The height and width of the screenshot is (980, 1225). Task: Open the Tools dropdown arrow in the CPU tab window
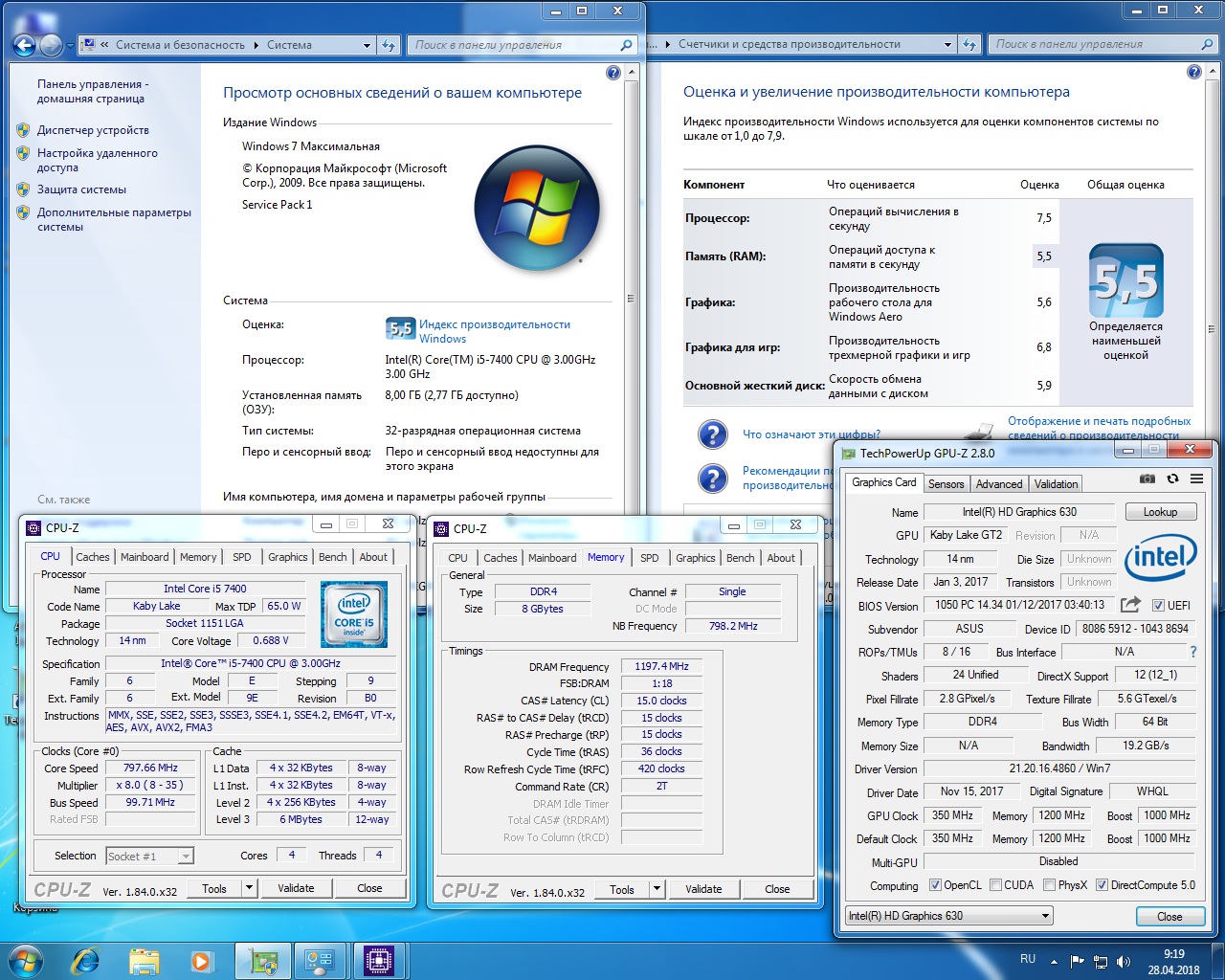point(249,888)
